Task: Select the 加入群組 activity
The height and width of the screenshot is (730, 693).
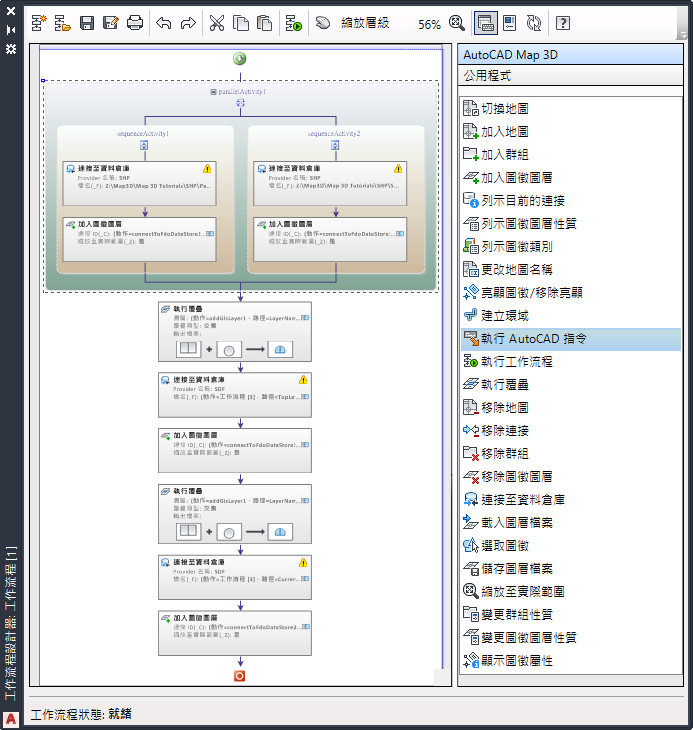Action: click(x=571, y=155)
